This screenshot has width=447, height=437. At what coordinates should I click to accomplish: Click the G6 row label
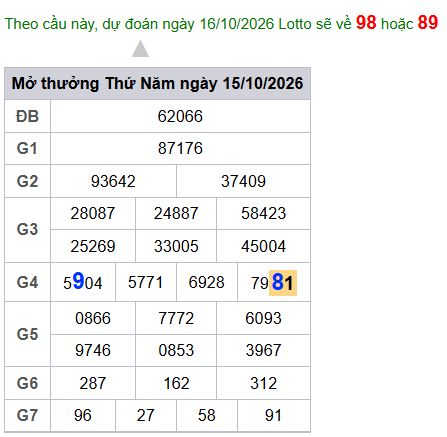tap(27, 383)
